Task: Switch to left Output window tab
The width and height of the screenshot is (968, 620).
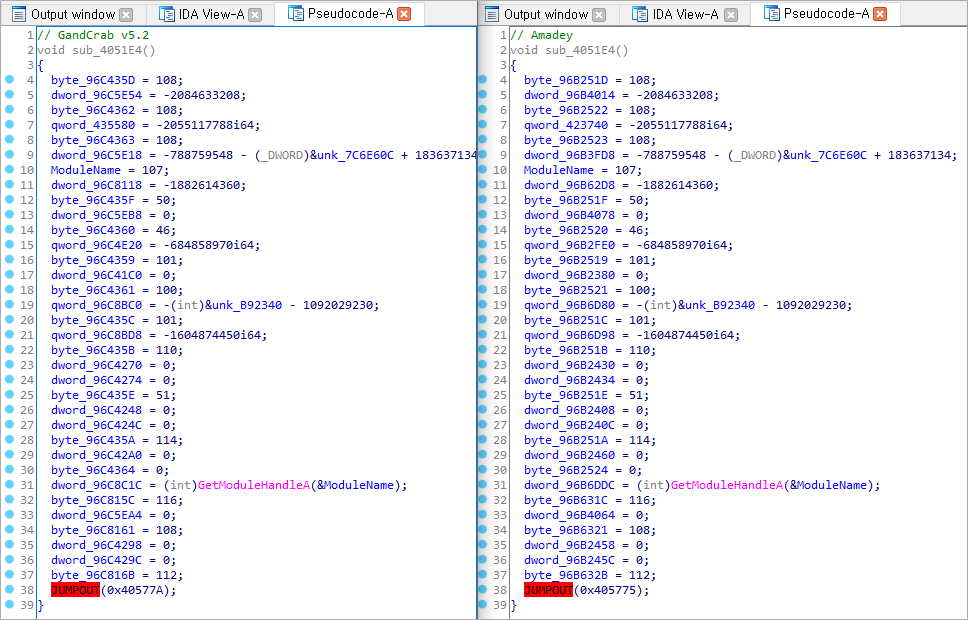Action: click(73, 14)
